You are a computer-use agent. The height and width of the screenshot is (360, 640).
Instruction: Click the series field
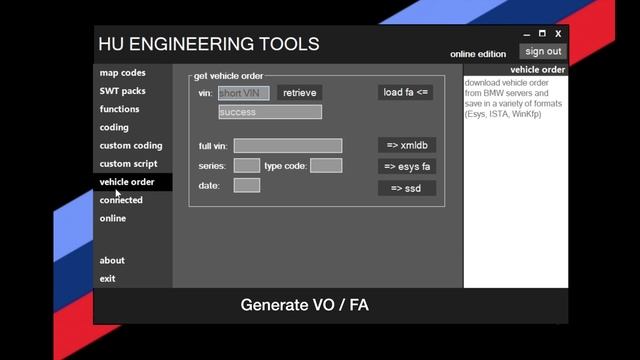pyautogui.click(x=247, y=166)
